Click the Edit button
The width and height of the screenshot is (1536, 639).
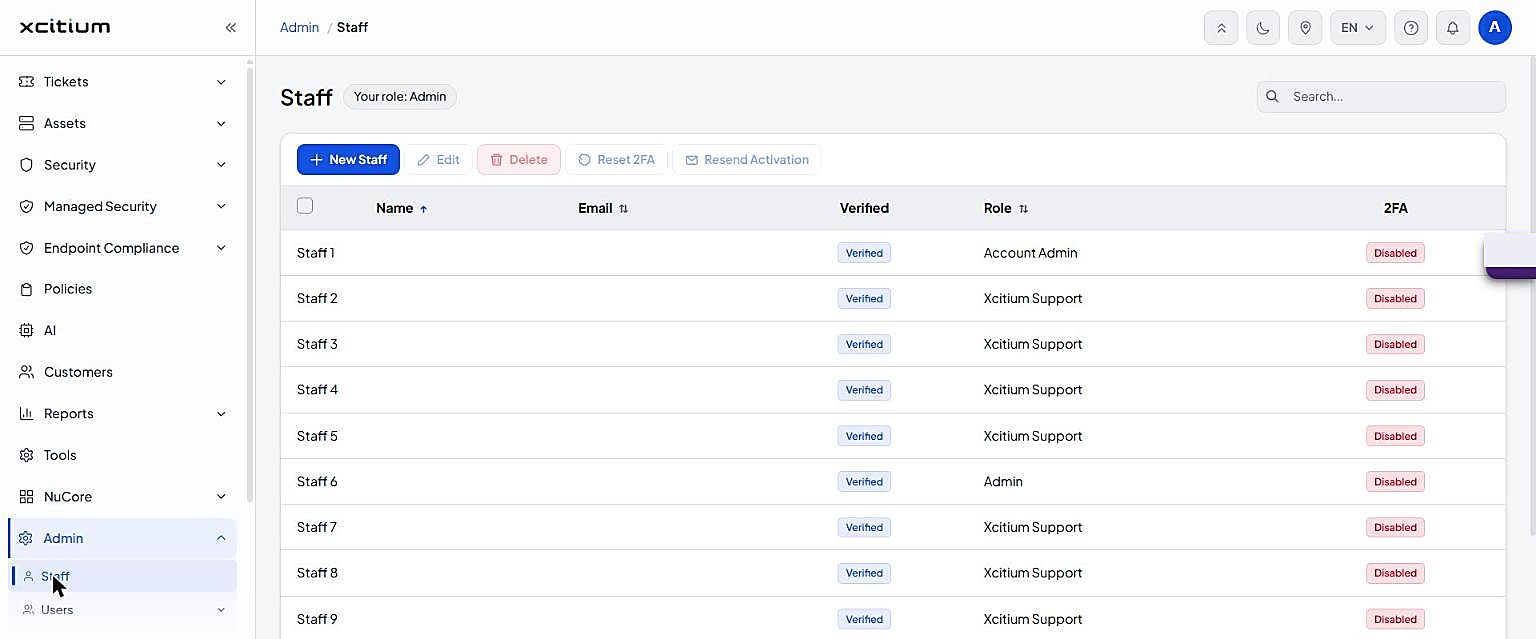pos(438,159)
